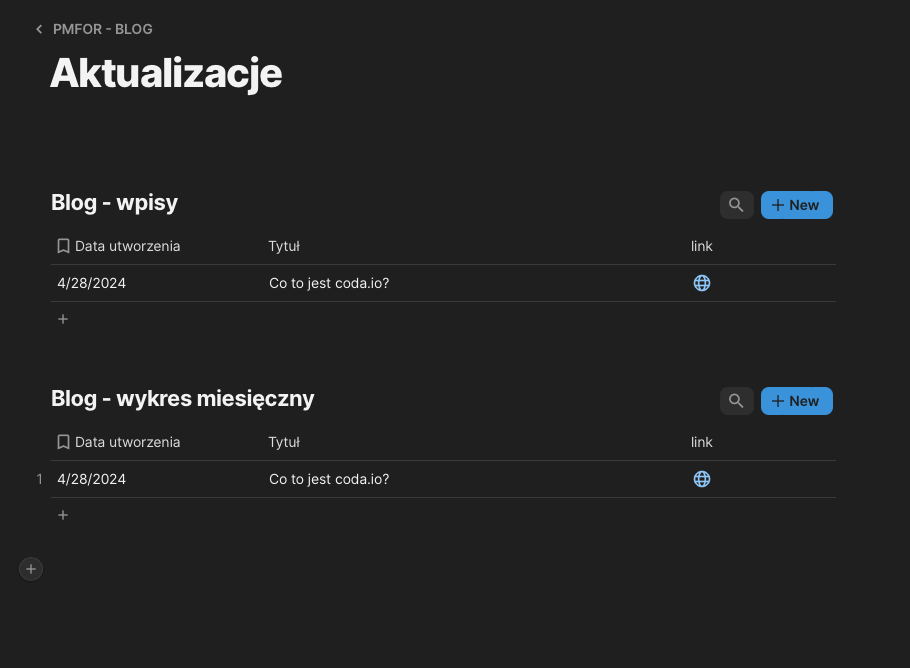Click the back chevron beside PMFOR - BLOG
Image resolution: width=910 pixels, height=668 pixels.
39,30
